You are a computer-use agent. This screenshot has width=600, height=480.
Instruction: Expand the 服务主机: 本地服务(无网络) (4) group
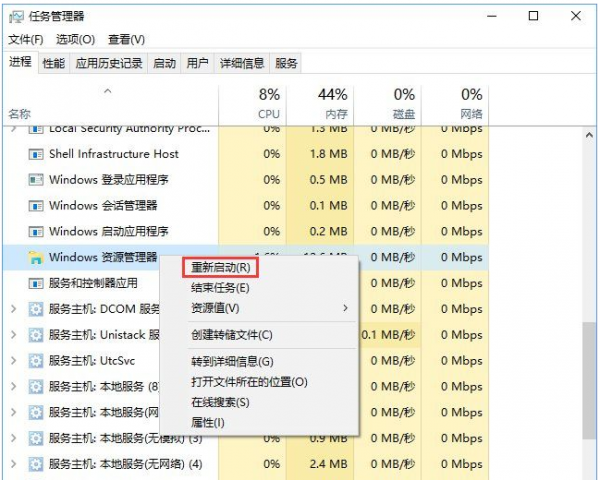(x=13, y=464)
